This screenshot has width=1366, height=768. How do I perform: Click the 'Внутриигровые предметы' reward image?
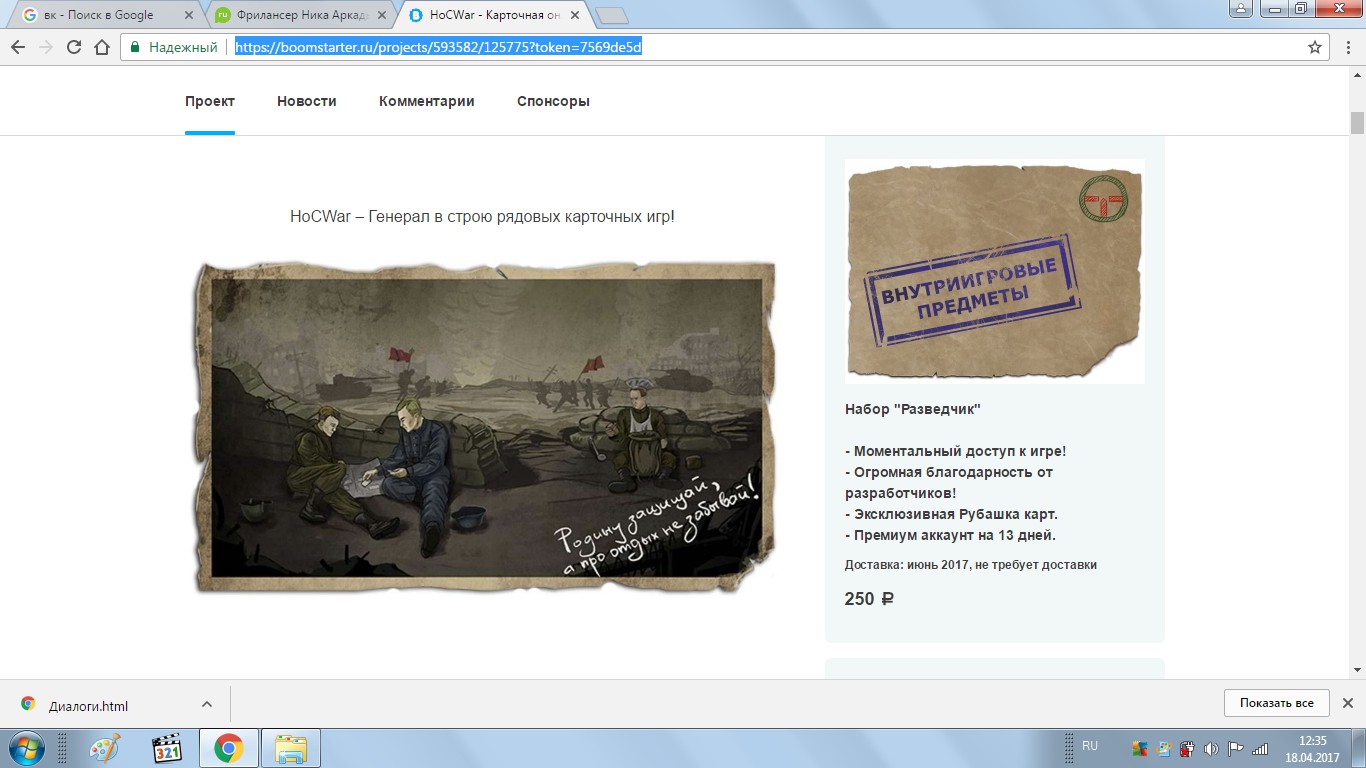(995, 271)
